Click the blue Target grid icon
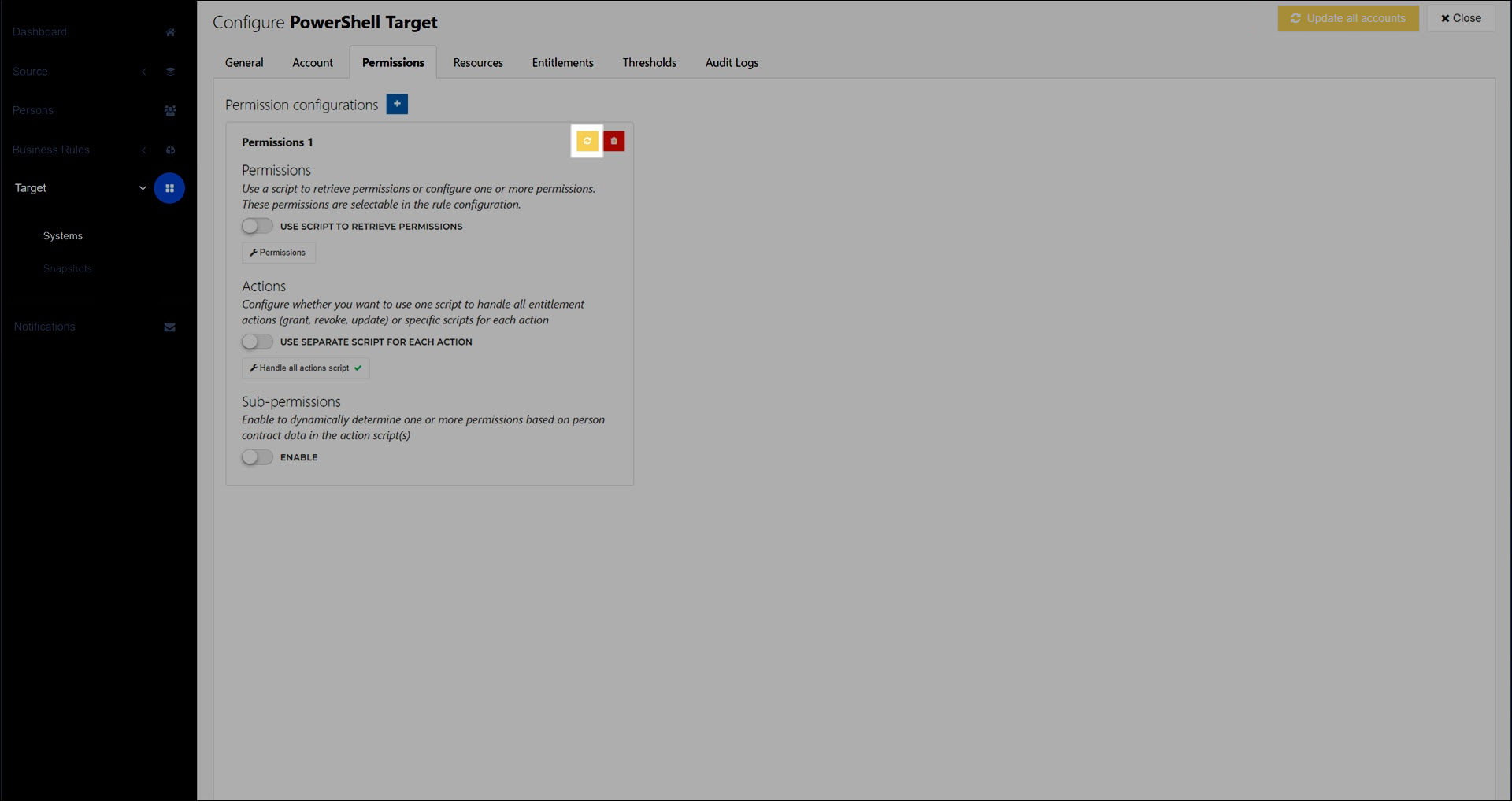 click(x=169, y=188)
